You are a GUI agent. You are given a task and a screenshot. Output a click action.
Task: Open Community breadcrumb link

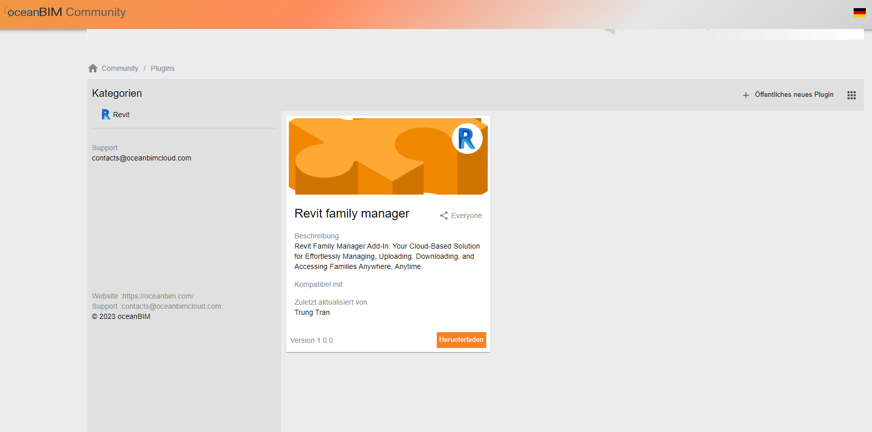tap(120, 68)
